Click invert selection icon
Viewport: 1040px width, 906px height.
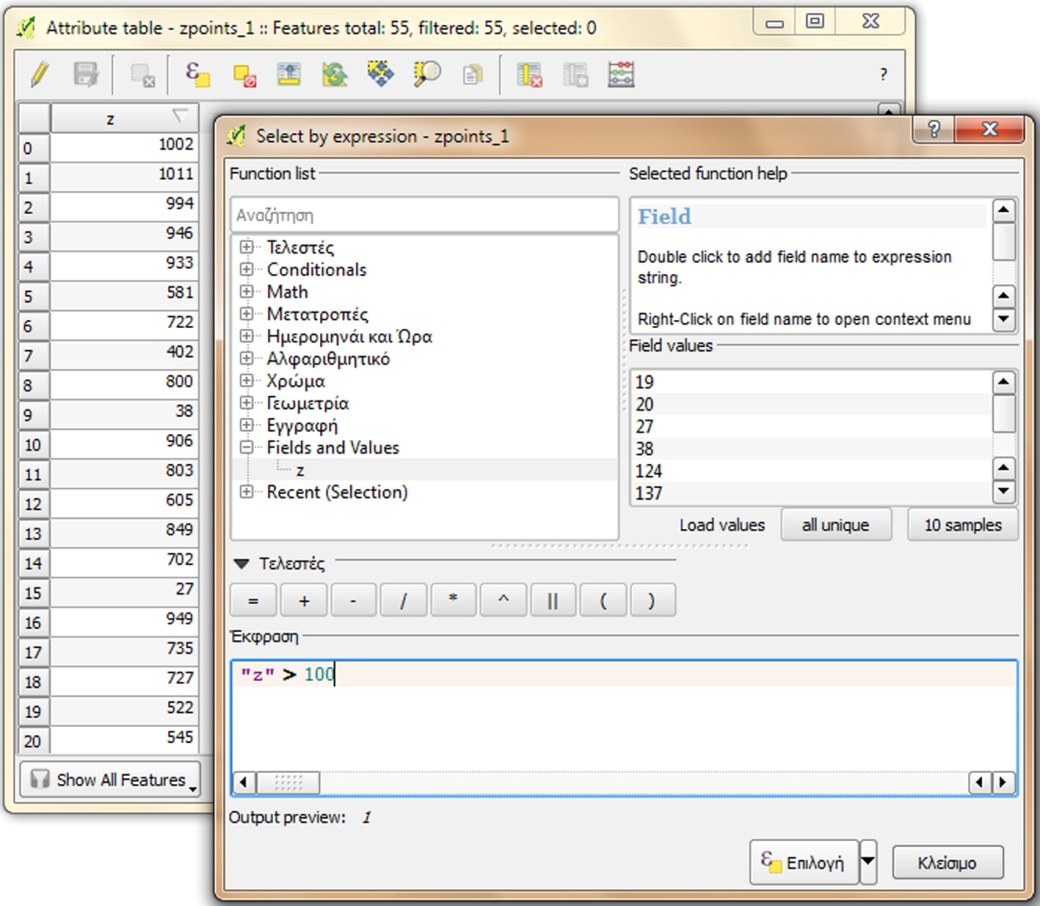point(335,74)
